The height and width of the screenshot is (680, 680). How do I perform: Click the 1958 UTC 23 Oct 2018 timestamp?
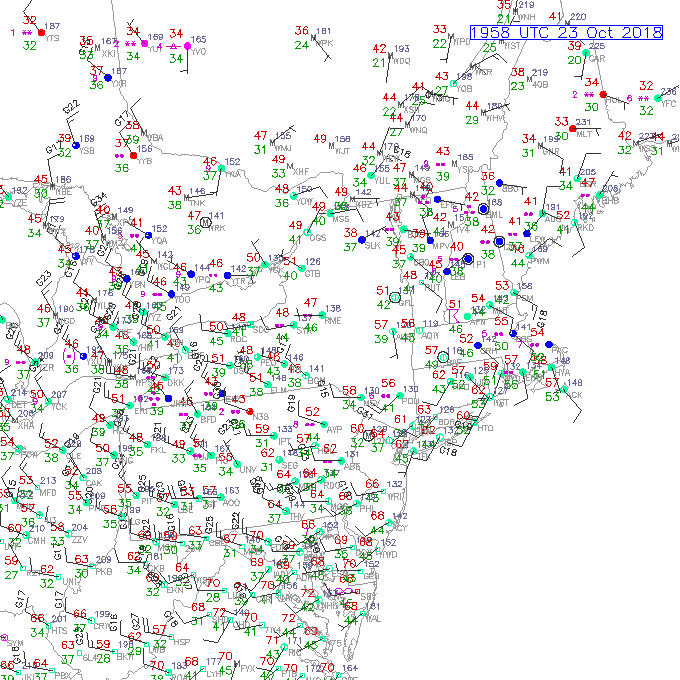click(x=566, y=33)
